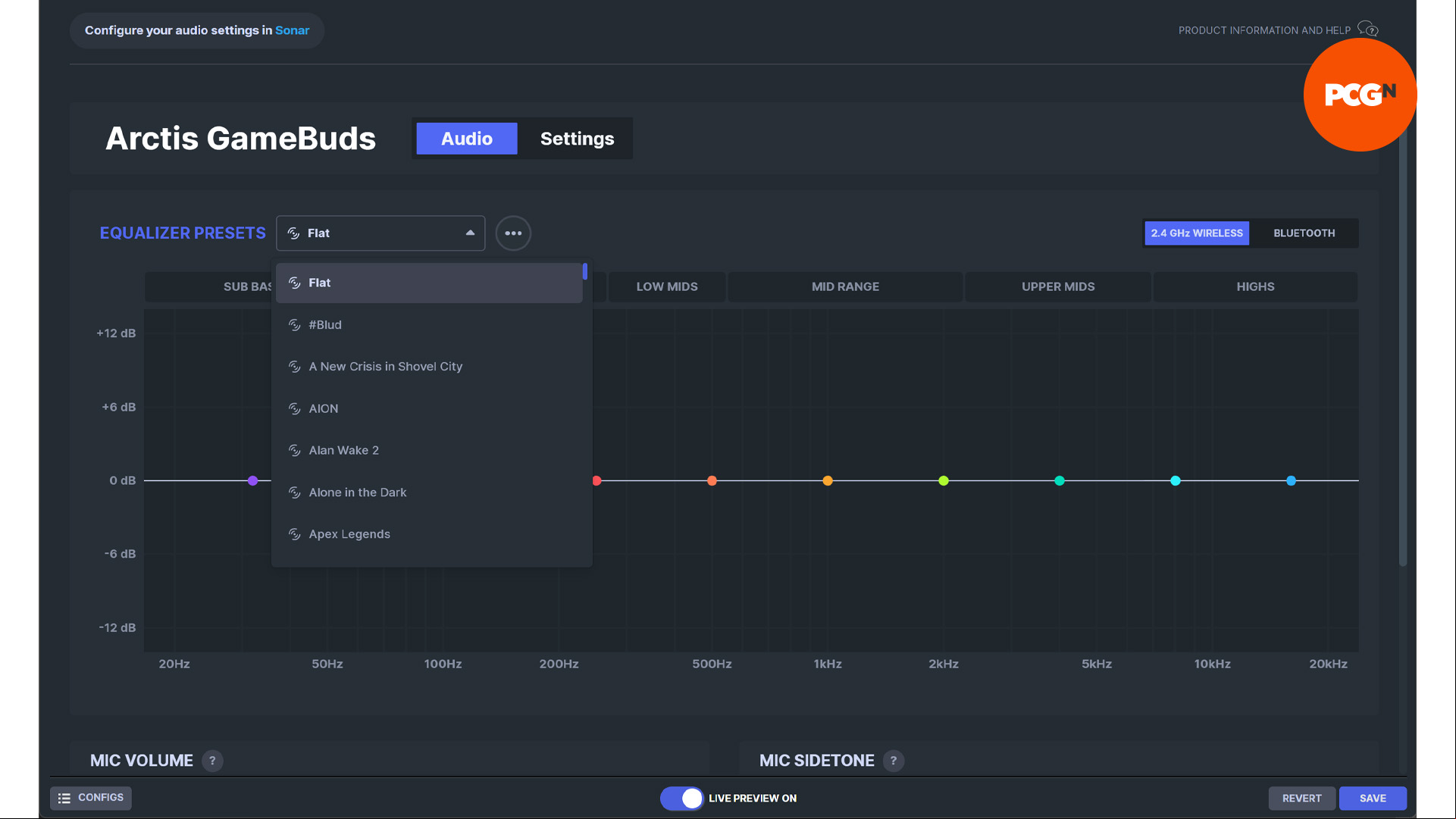Select the lime green 2kHz EQ point
The height and width of the screenshot is (819, 1456).
(x=944, y=481)
